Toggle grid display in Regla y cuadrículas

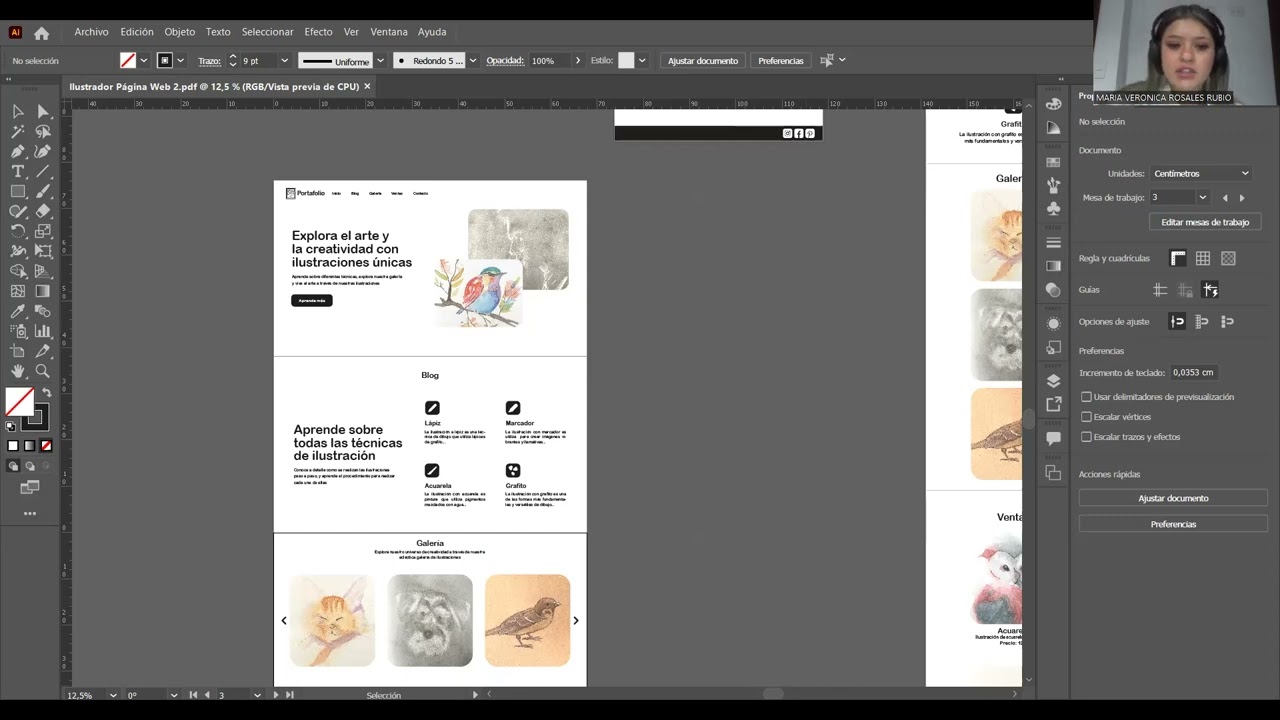pyautogui.click(x=1203, y=258)
